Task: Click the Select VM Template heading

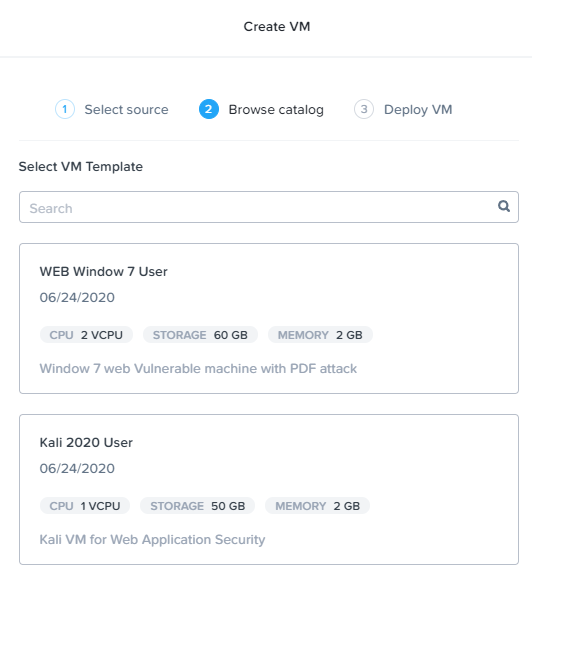Action: click(81, 167)
